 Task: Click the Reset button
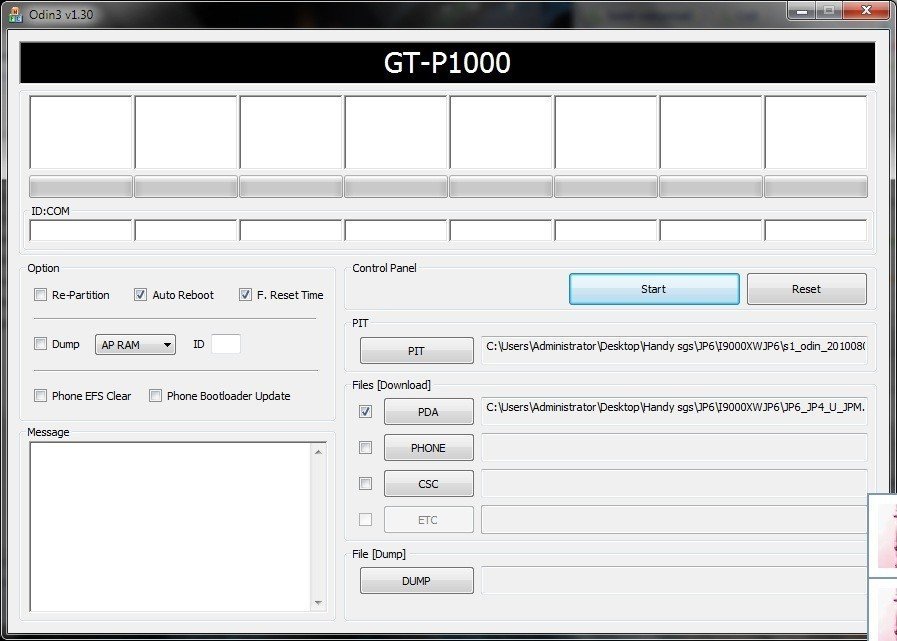807,289
